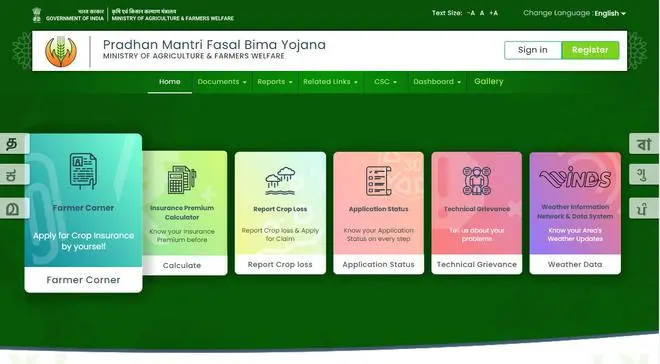Click the PMFBY wheat logo in header
This screenshot has height=364, width=660.
pos(61,51)
